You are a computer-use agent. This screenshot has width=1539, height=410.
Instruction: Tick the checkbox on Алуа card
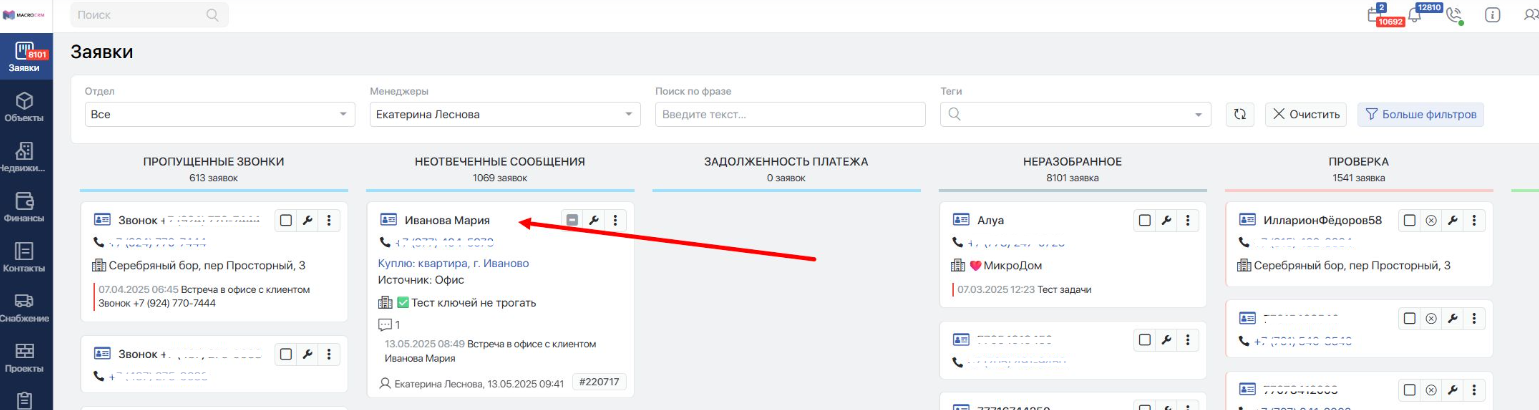coord(1144,220)
